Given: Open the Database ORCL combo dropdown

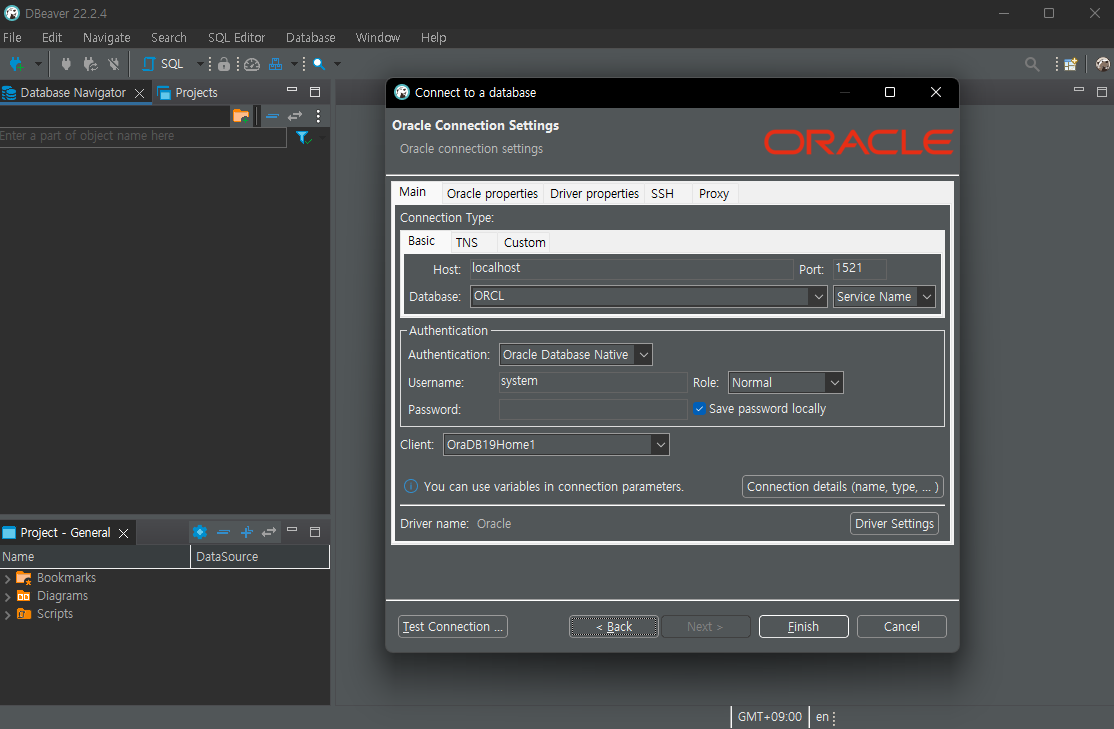Looking at the screenshot, I should click(x=818, y=297).
